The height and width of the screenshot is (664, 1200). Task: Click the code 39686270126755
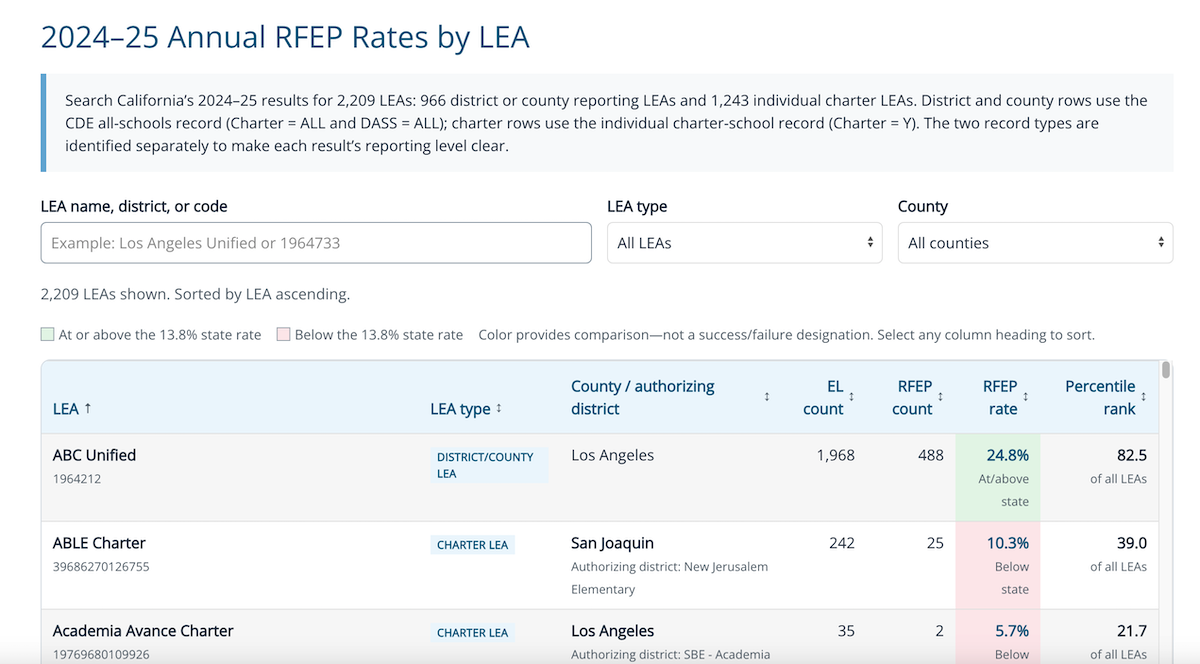[x=101, y=567]
